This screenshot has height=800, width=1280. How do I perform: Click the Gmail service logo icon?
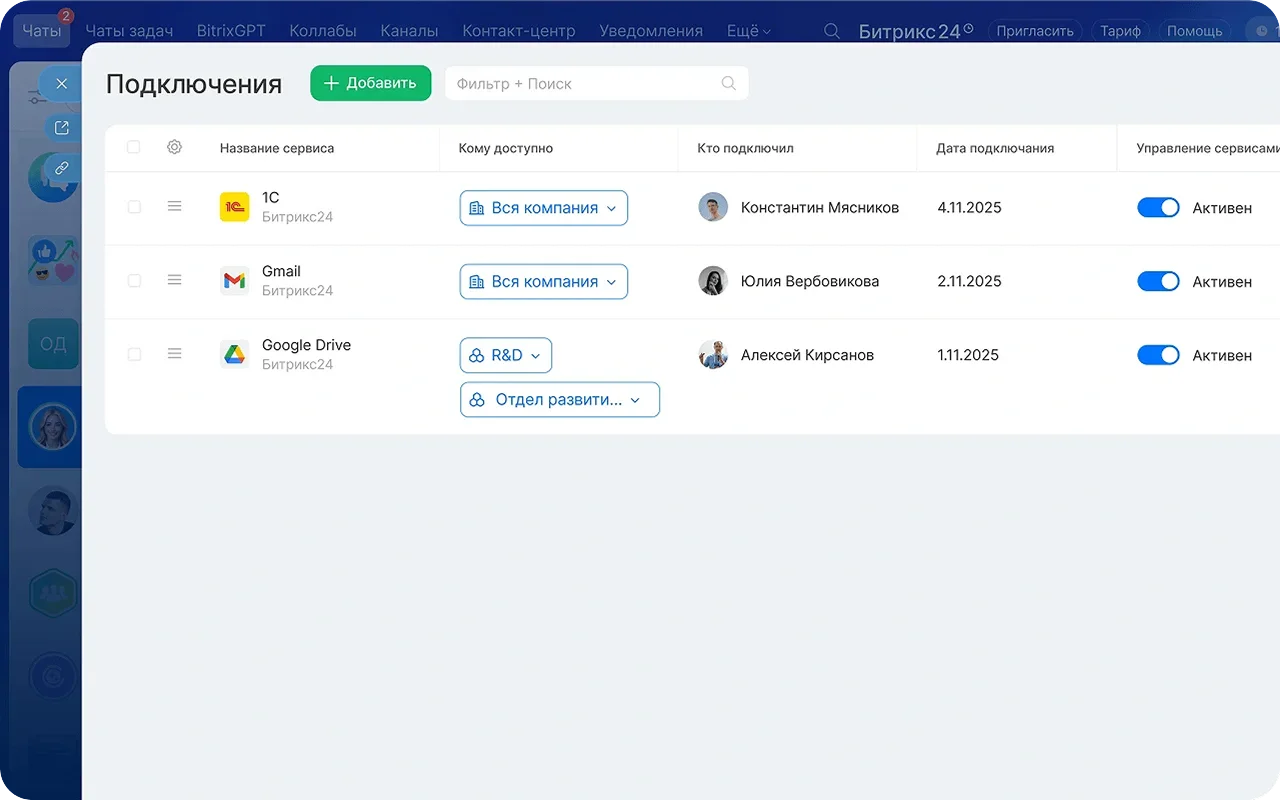tap(234, 281)
